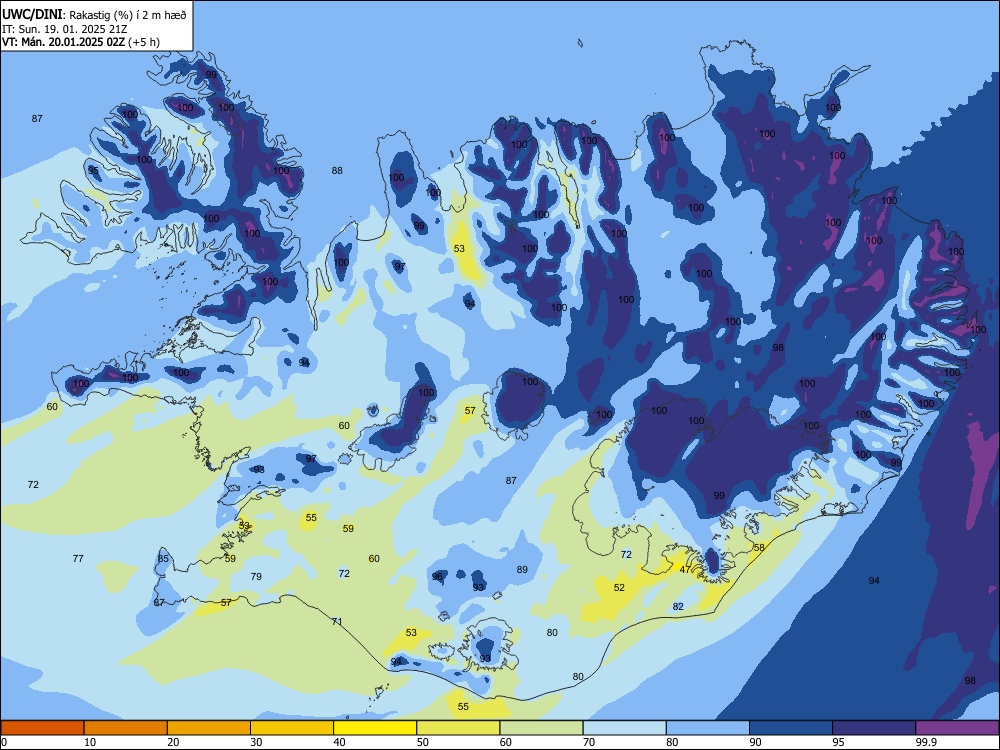Click the pale yellow 50–60 legend swatch
1000x750 pixels.
click(459, 728)
